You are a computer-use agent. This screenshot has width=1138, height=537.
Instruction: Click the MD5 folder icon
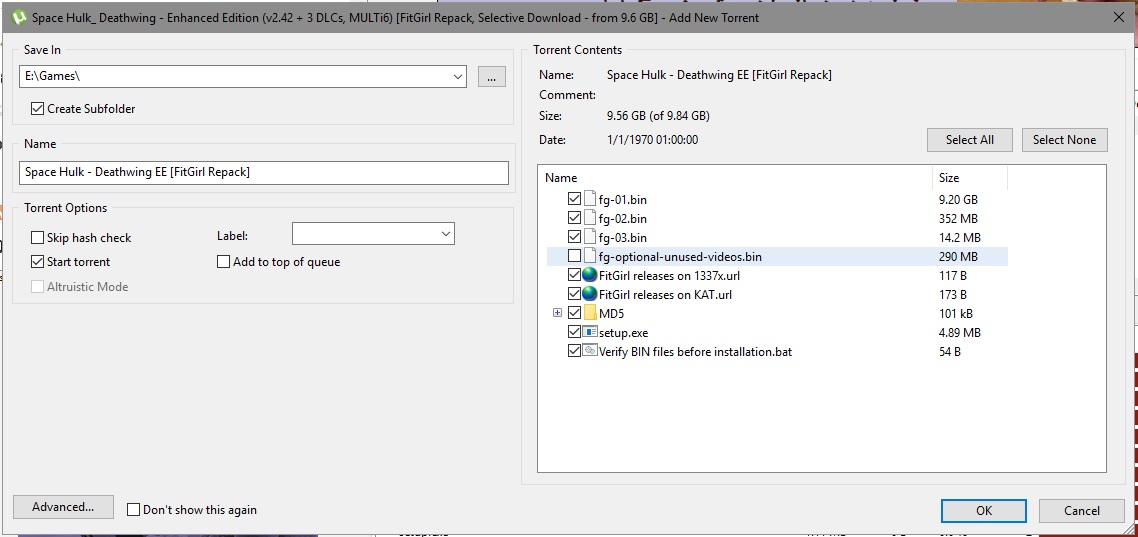pyautogui.click(x=590, y=313)
